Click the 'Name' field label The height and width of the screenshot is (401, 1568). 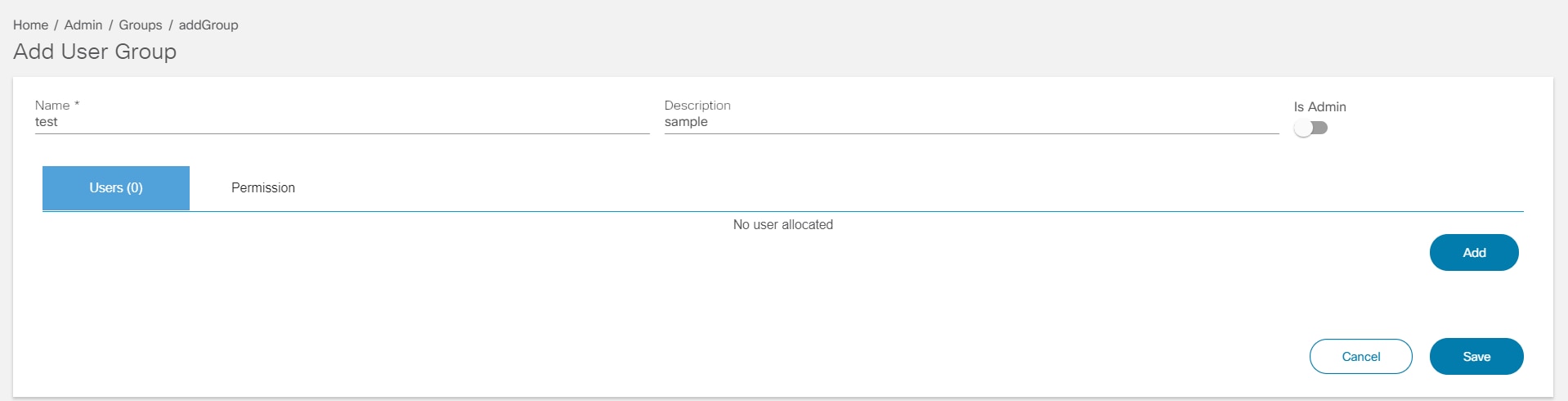[x=52, y=106]
